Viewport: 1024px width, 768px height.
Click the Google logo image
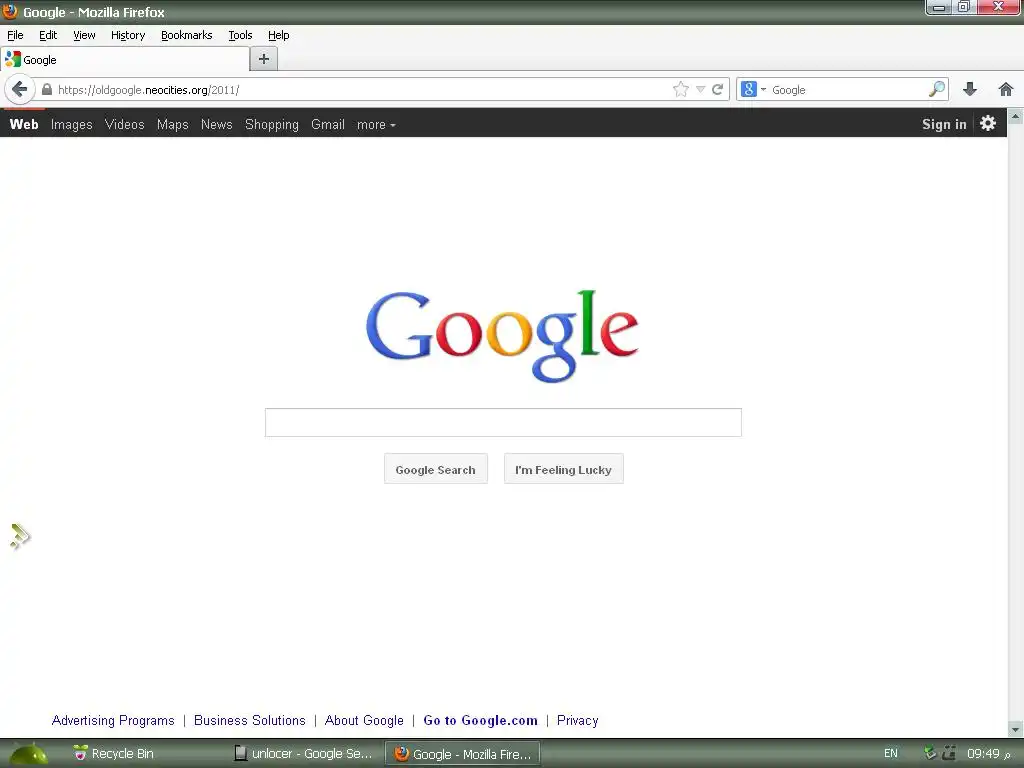[502, 336]
